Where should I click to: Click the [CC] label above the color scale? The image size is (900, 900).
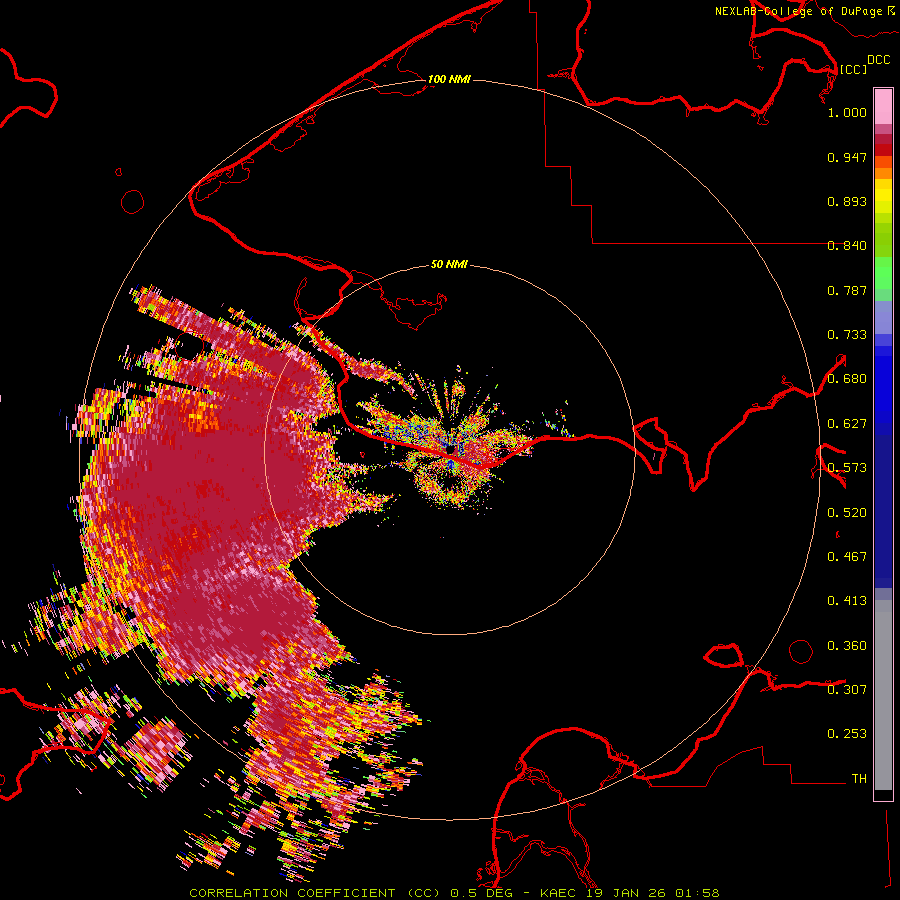point(854,69)
